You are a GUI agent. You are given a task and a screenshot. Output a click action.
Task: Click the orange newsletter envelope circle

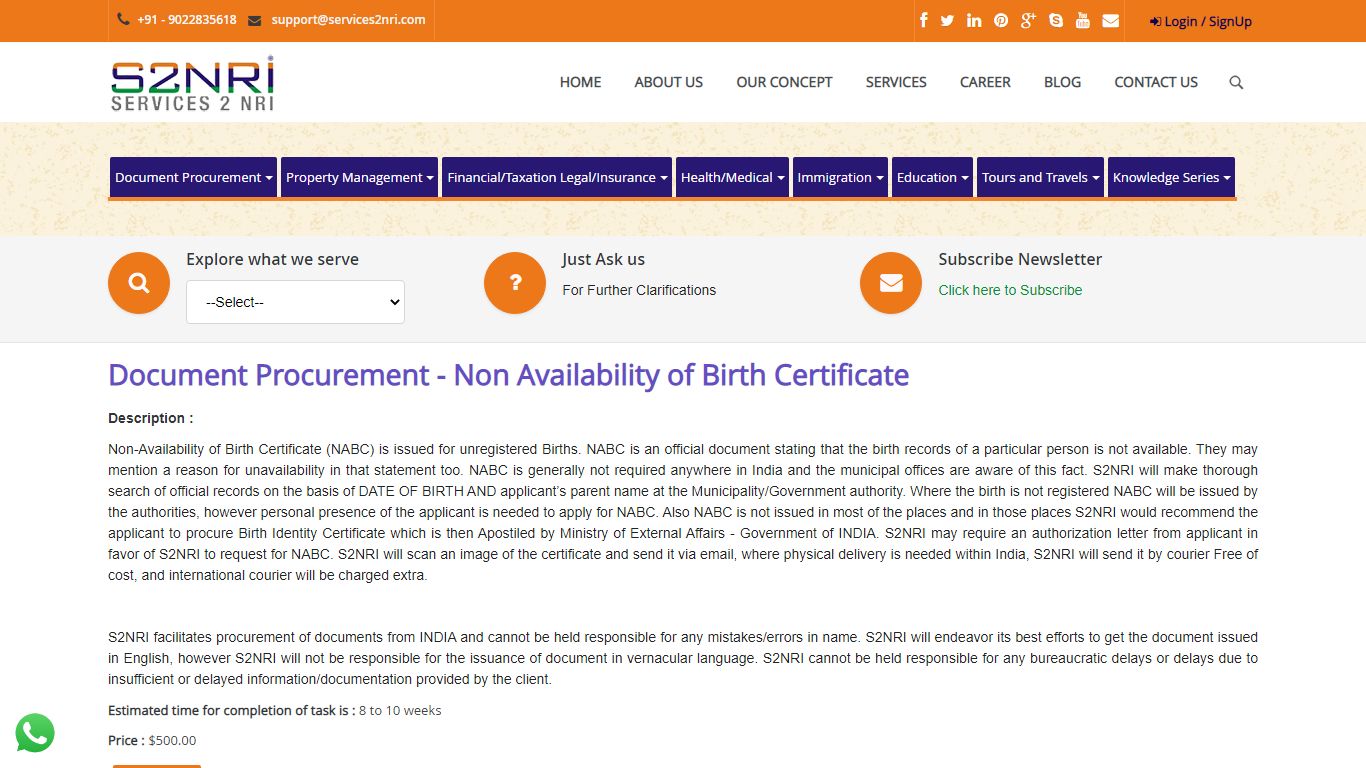pos(891,283)
